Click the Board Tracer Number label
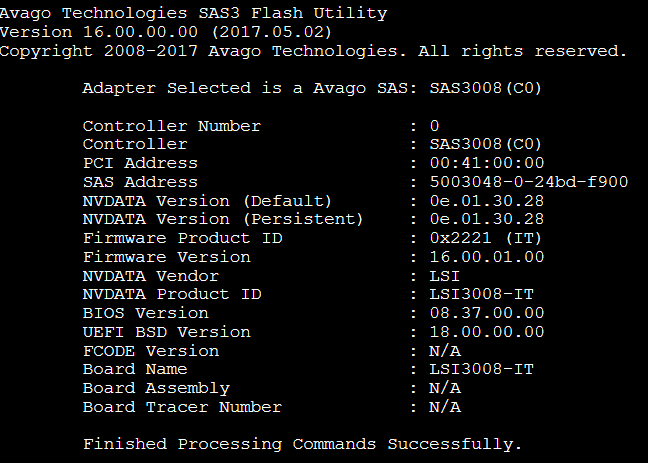 182,407
